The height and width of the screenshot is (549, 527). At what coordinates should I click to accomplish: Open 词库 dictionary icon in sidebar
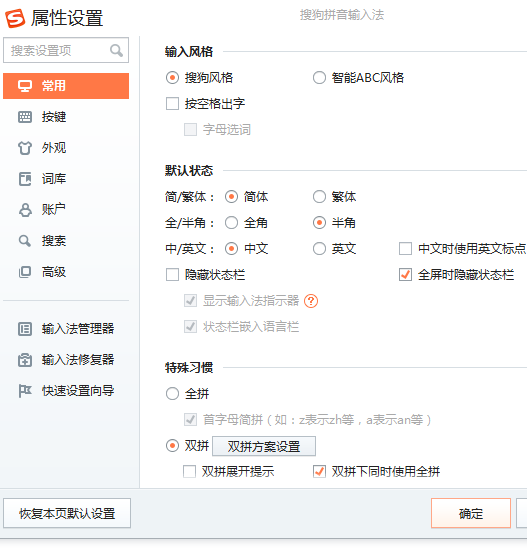click(25, 179)
